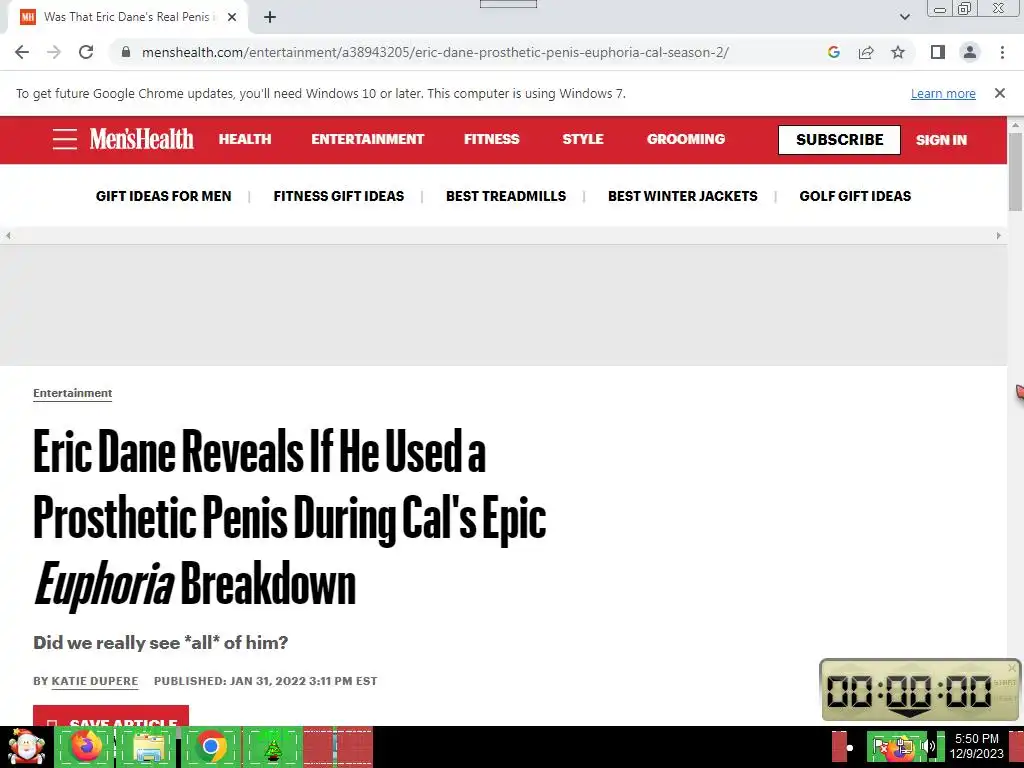This screenshot has width=1024, height=768.
Task: View site information via the lock icon
Action: coord(126,52)
